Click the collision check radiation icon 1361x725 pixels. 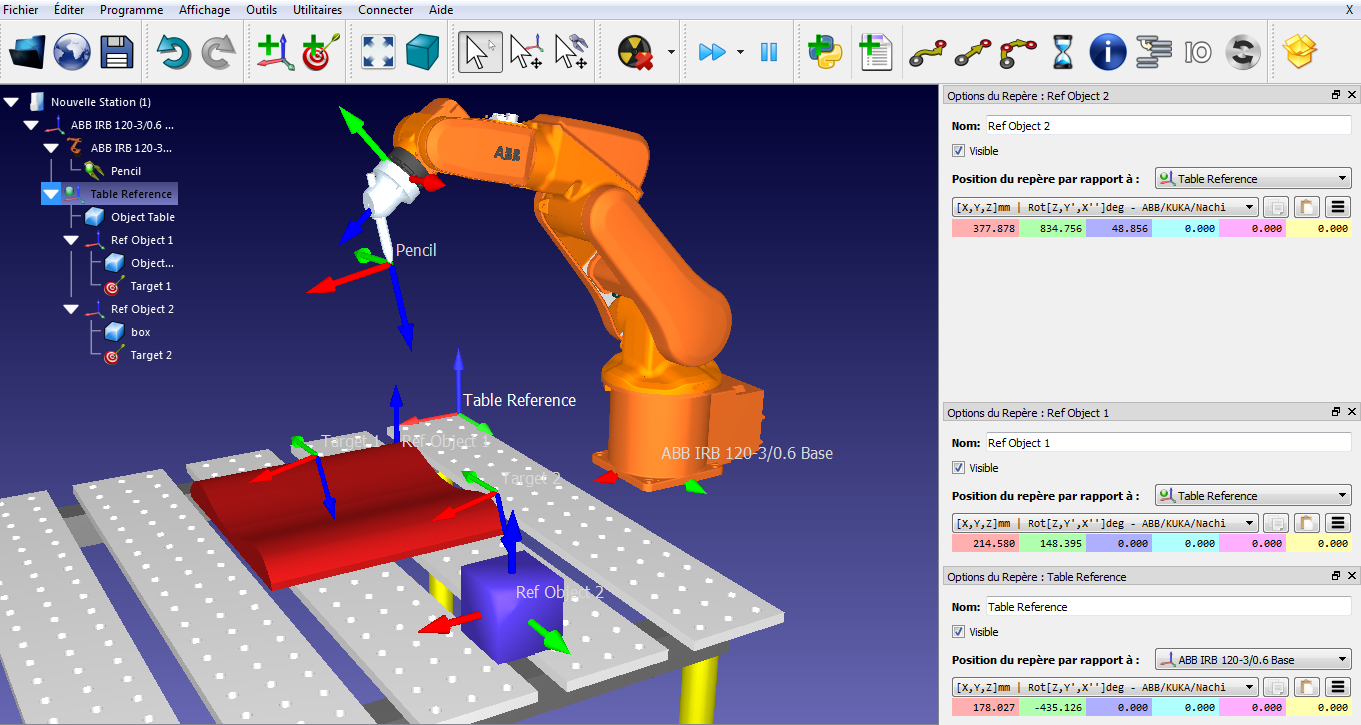tap(635, 51)
